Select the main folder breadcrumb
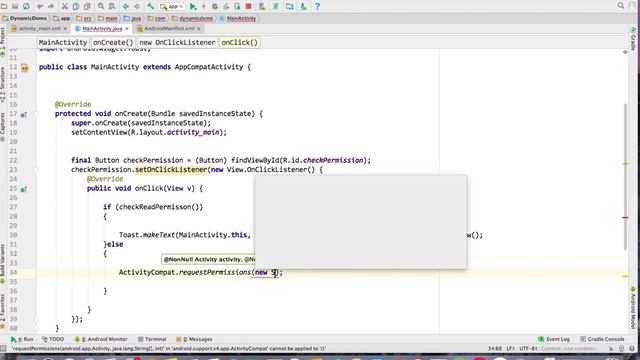Viewport: 640px width, 360px height. coord(108,18)
